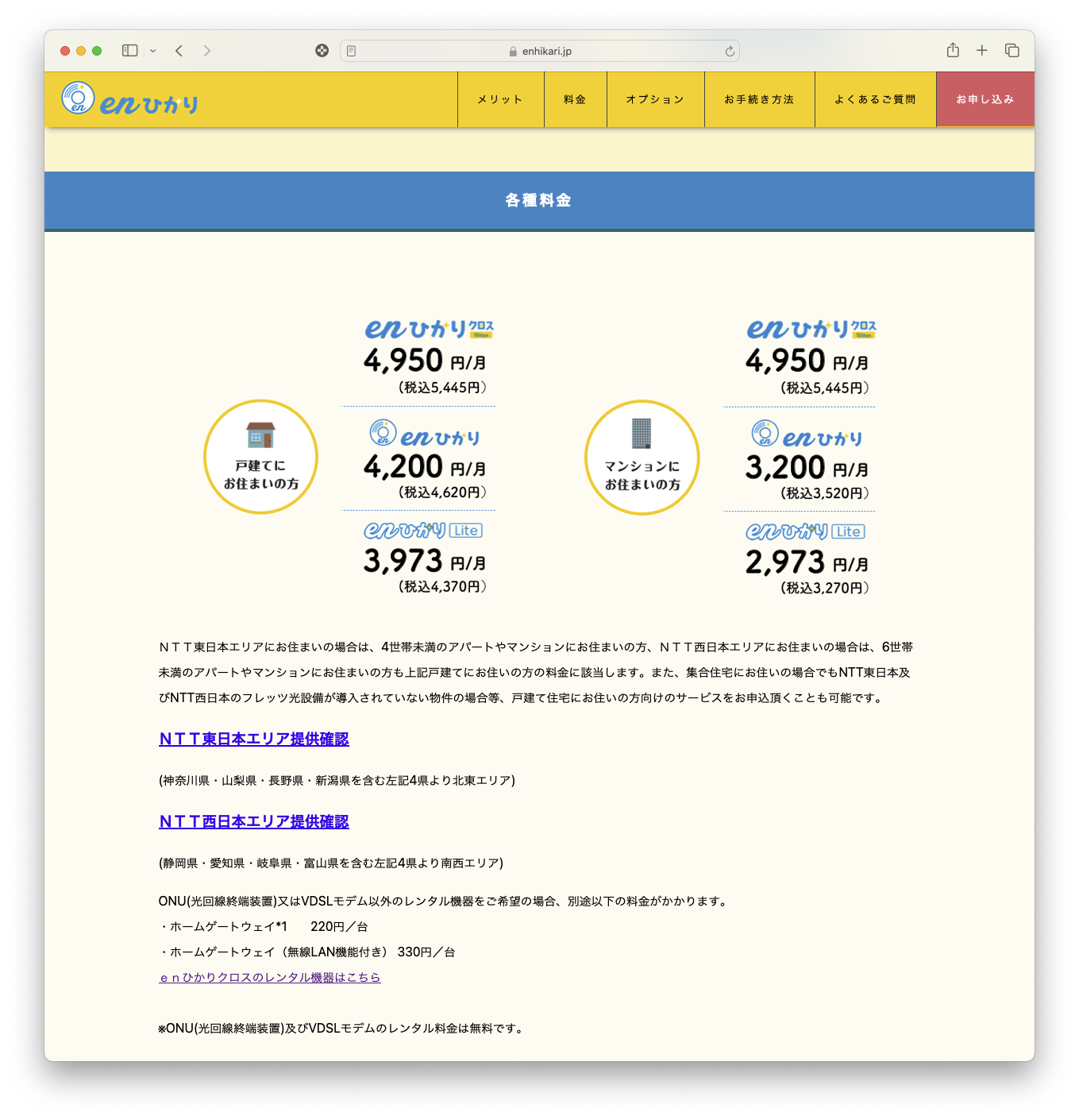
Task: Click the red お申し込み button
Action: tap(985, 99)
